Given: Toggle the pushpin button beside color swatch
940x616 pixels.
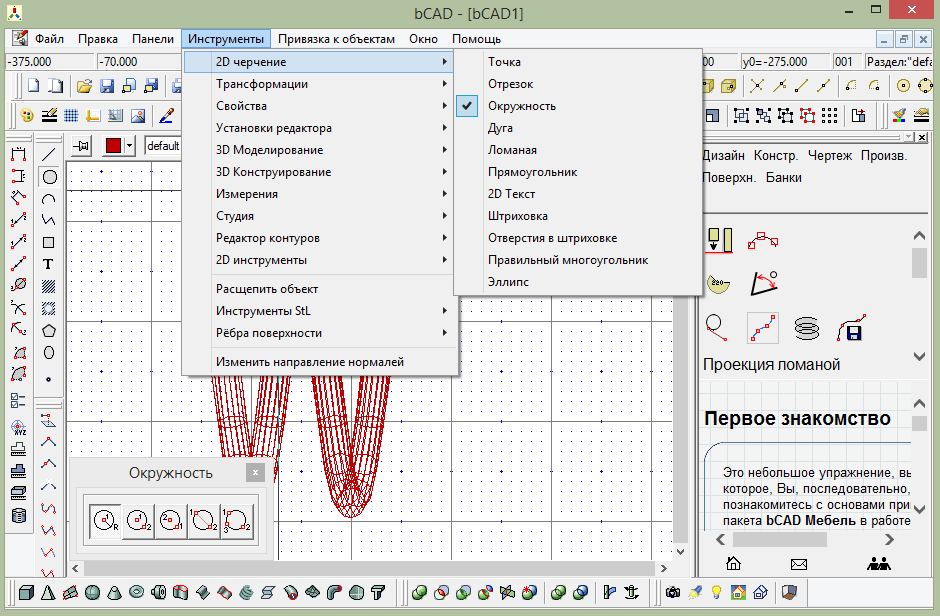Looking at the screenshot, I should click(82, 146).
